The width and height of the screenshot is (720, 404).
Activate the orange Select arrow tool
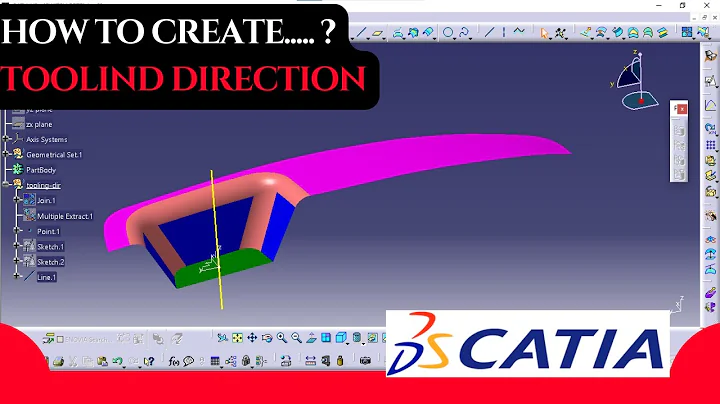click(x=545, y=33)
